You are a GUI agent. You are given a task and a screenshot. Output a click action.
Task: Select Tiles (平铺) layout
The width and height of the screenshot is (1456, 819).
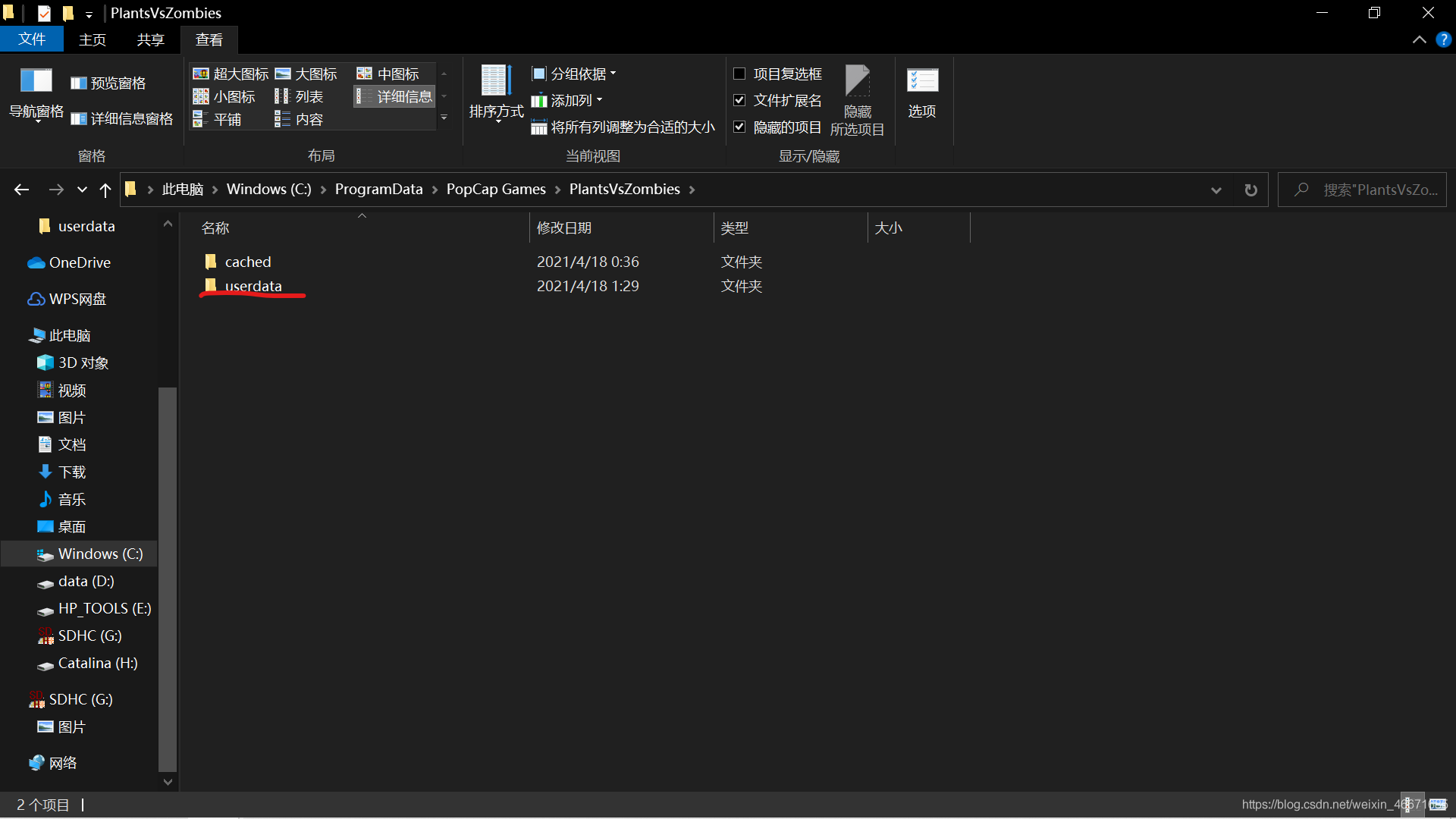click(x=217, y=119)
